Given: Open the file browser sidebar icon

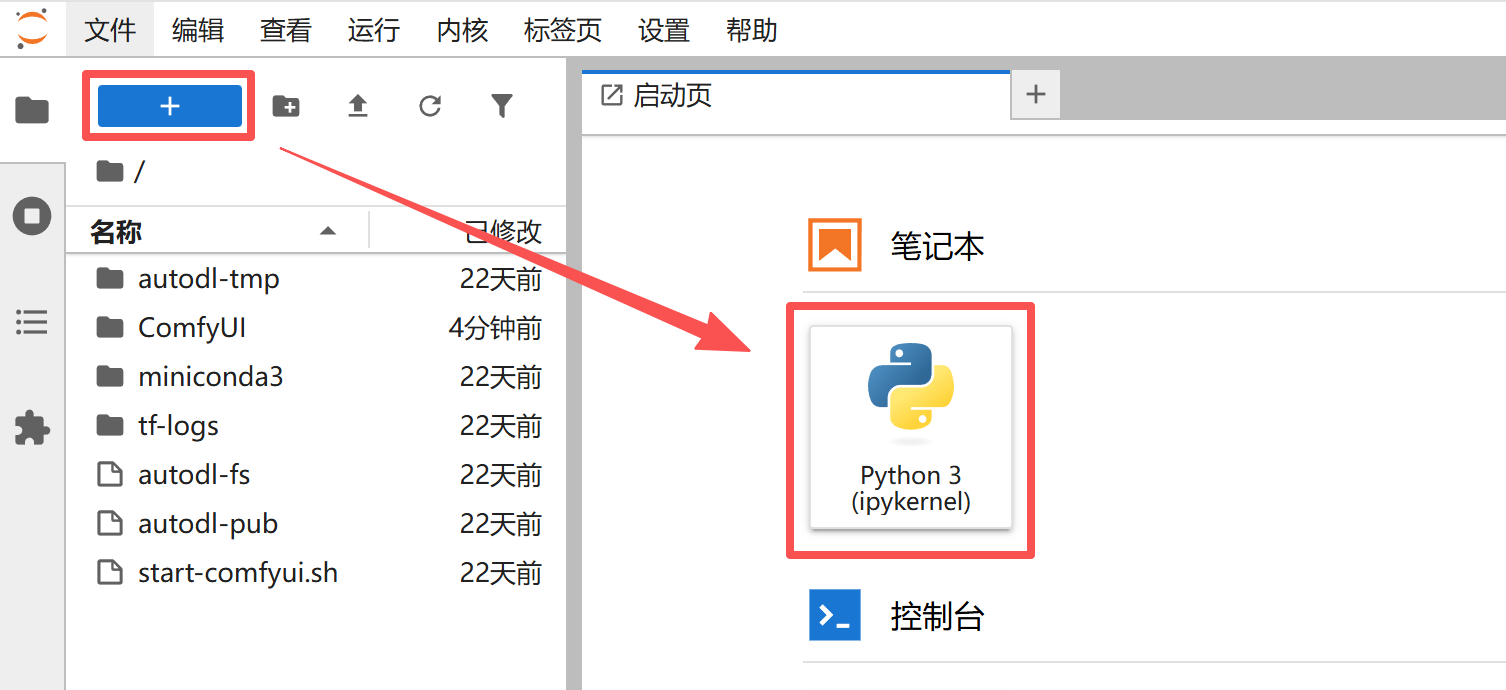Looking at the screenshot, I should [x=32, y=110].
